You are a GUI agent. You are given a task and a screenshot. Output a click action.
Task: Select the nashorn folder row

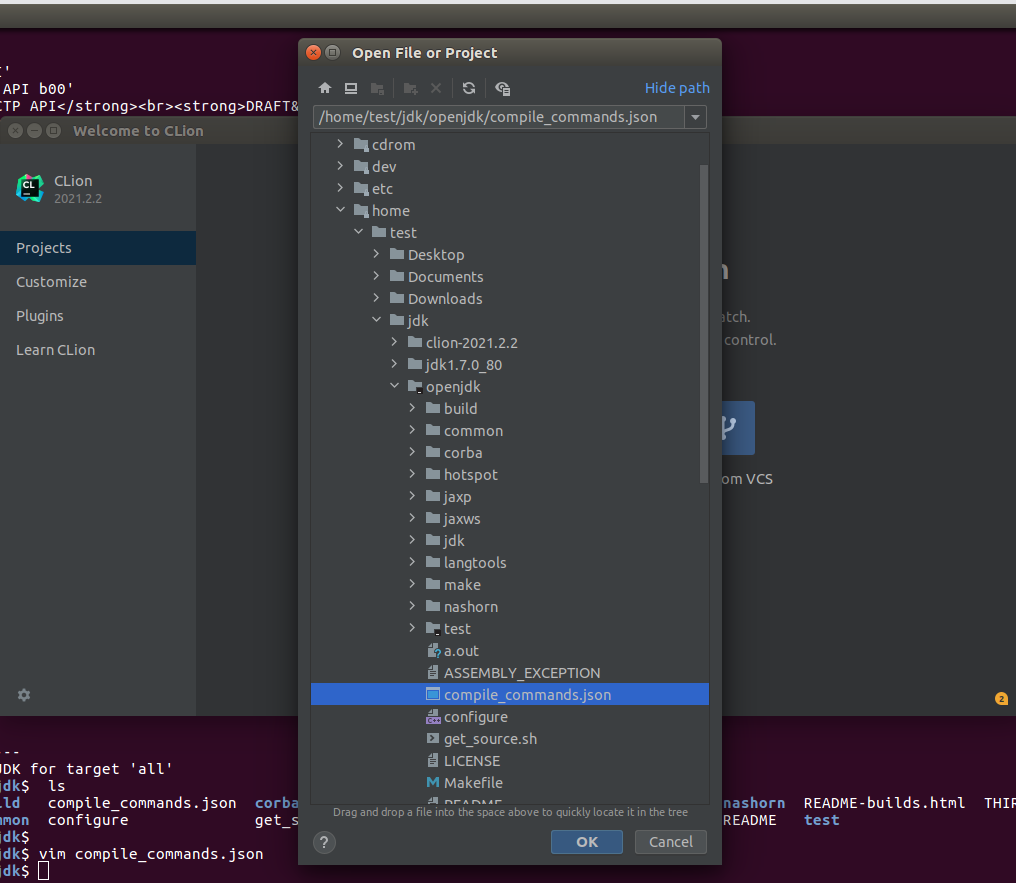point(510,606)
